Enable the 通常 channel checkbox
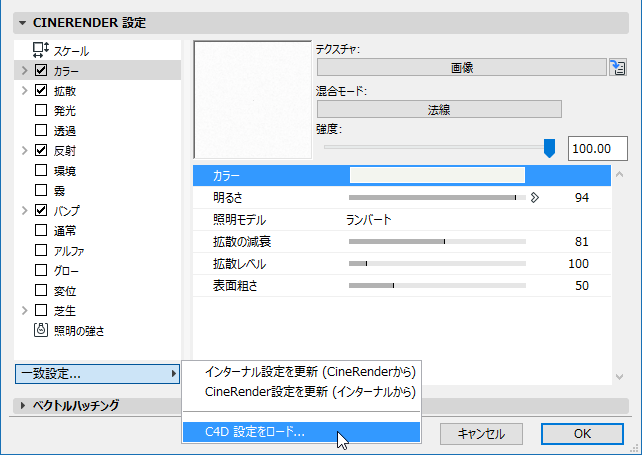The image size is (642, 455). tap(41, 230)
